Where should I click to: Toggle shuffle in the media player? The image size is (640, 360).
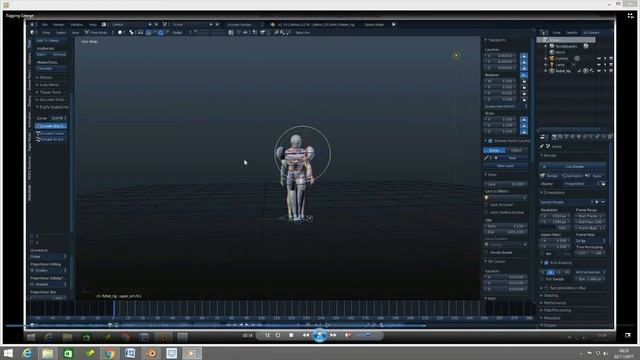[267, 336]
